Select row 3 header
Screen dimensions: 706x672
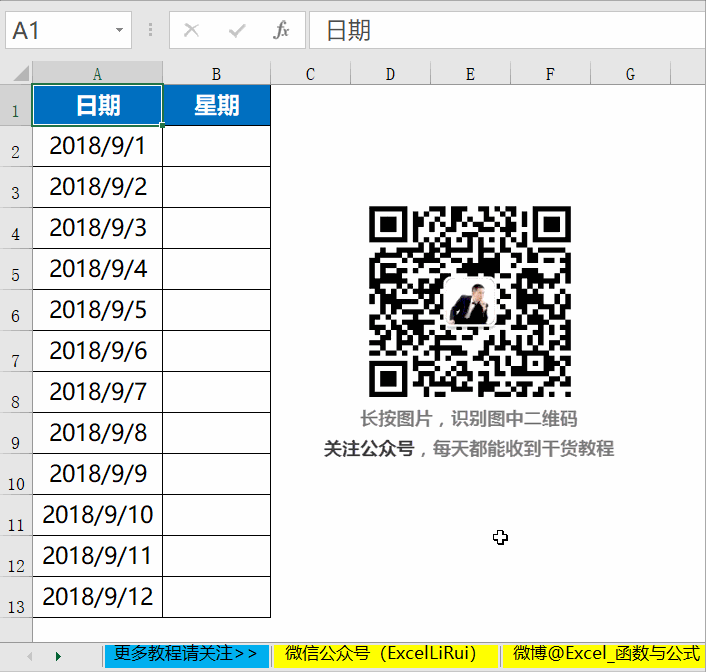tap(16, 187)
